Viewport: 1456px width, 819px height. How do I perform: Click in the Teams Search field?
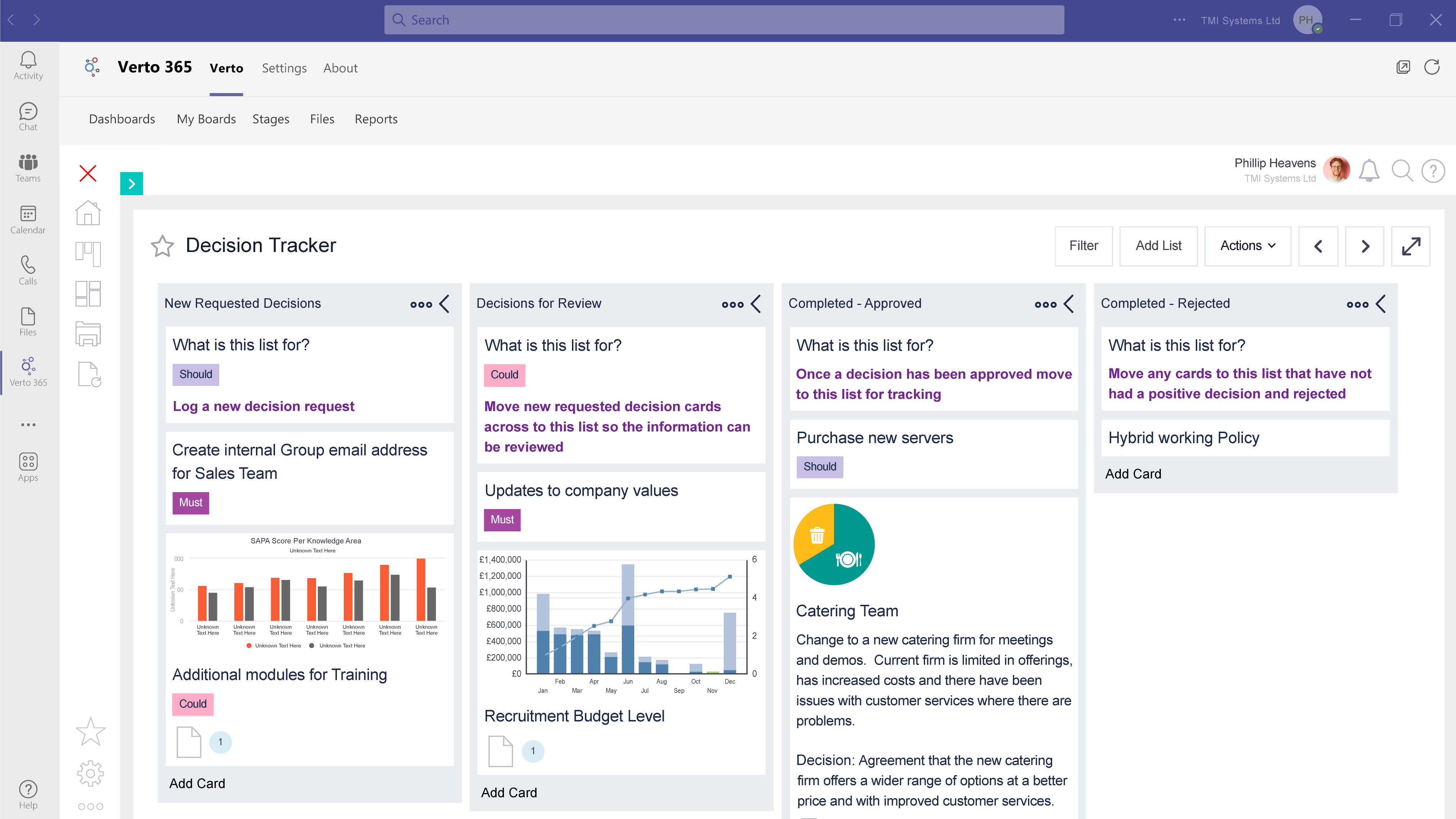(x=724, y=21)
